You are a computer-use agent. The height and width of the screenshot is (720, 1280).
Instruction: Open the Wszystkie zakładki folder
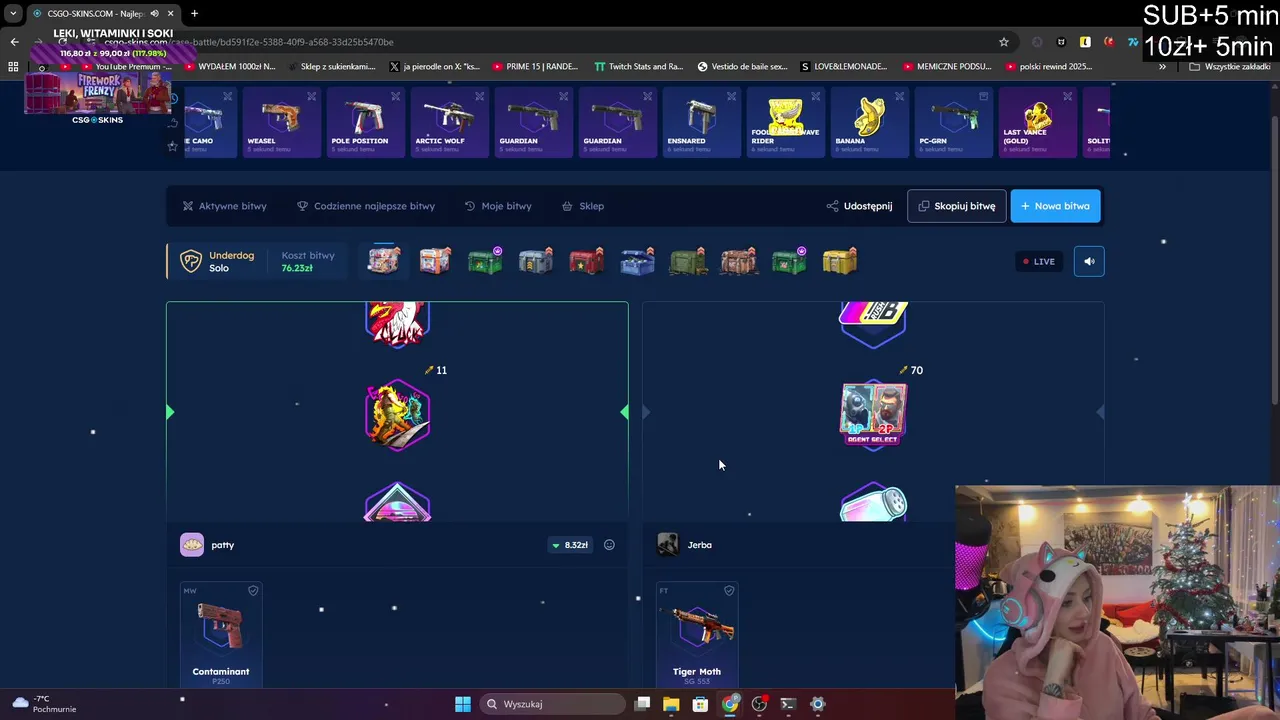pos(1229,67)
